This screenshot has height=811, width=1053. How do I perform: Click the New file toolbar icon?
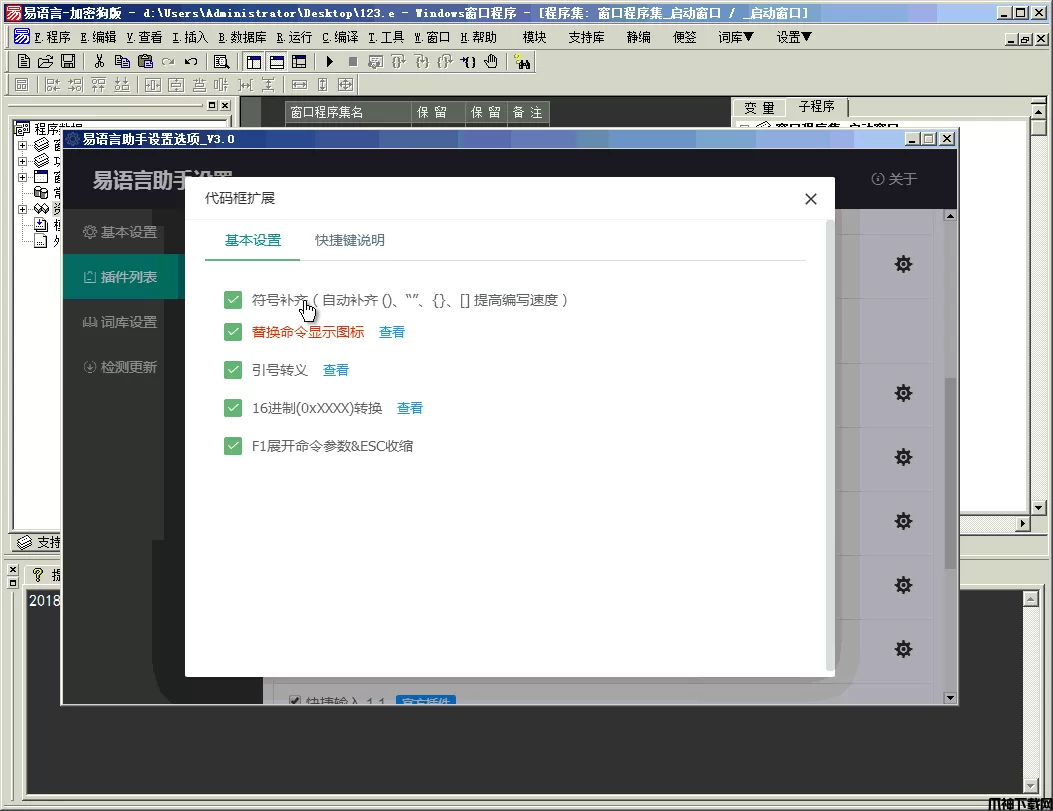click(x=24, y=61)
